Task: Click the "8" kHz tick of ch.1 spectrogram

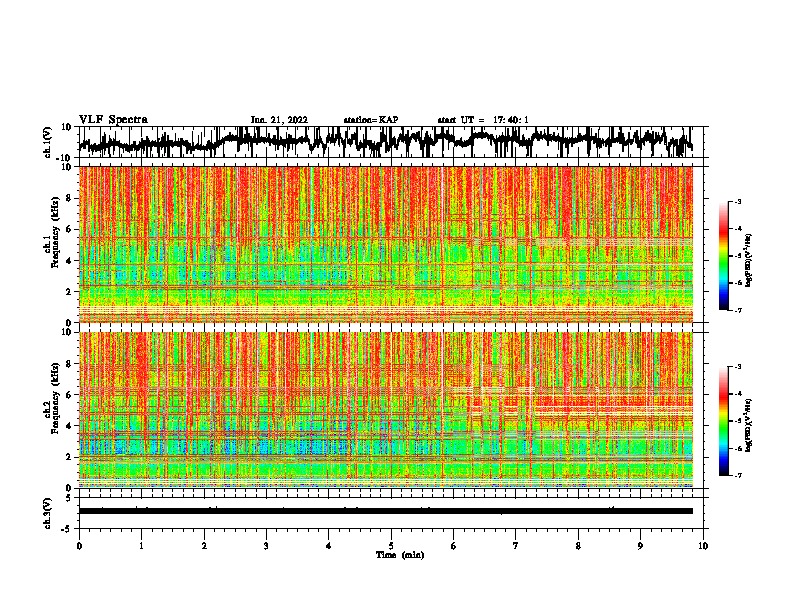Action: 69,198
